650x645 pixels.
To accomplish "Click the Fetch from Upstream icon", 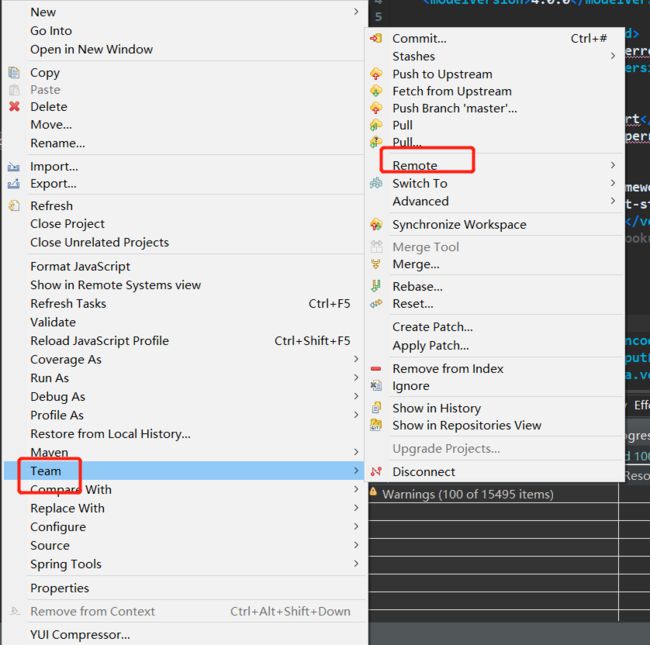I will pos(376,91).
